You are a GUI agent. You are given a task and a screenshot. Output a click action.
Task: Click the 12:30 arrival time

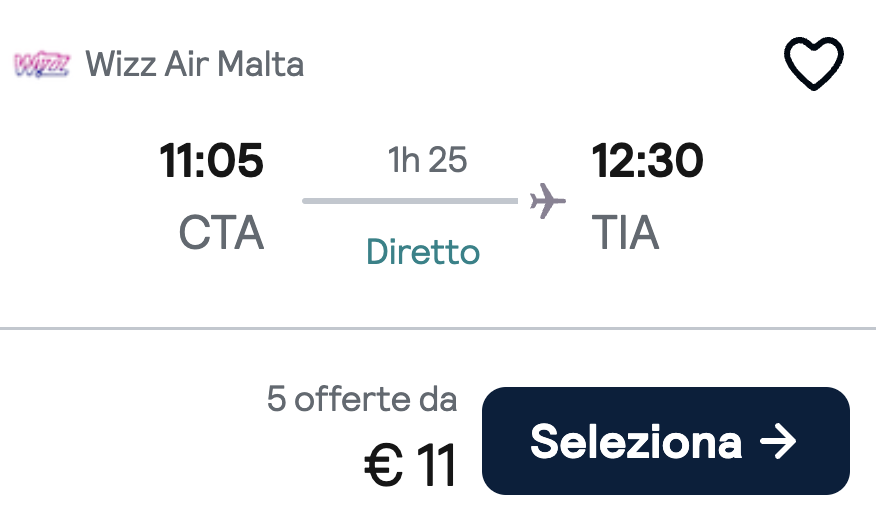pyautogui.click(x=647, y=160)
